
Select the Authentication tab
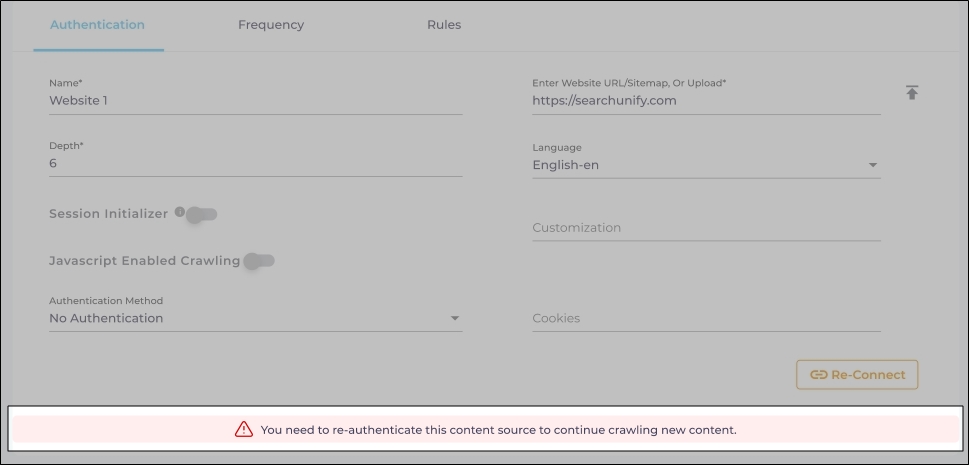(97, 25)
